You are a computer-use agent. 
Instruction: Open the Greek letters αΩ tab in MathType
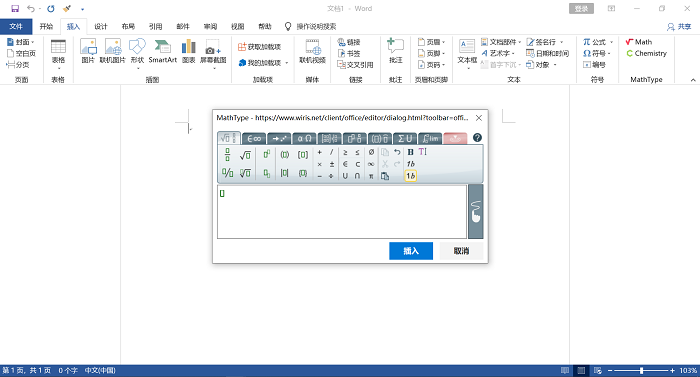coord(304,138)
